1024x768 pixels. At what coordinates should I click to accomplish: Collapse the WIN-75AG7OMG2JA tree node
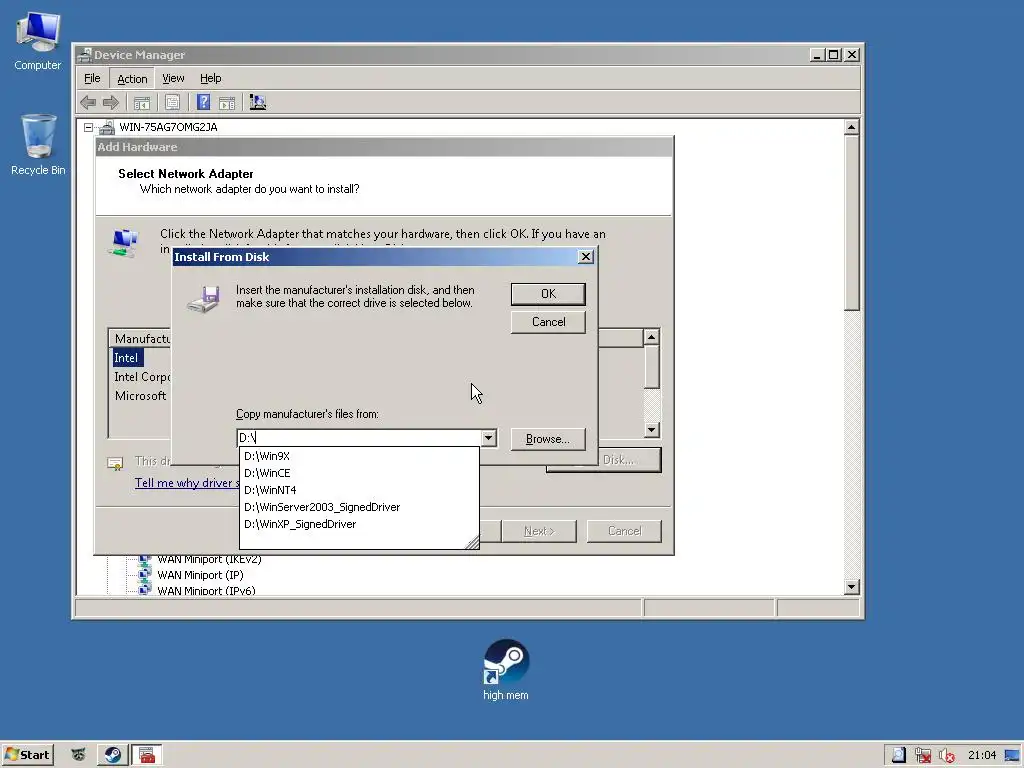coord(88,127)
